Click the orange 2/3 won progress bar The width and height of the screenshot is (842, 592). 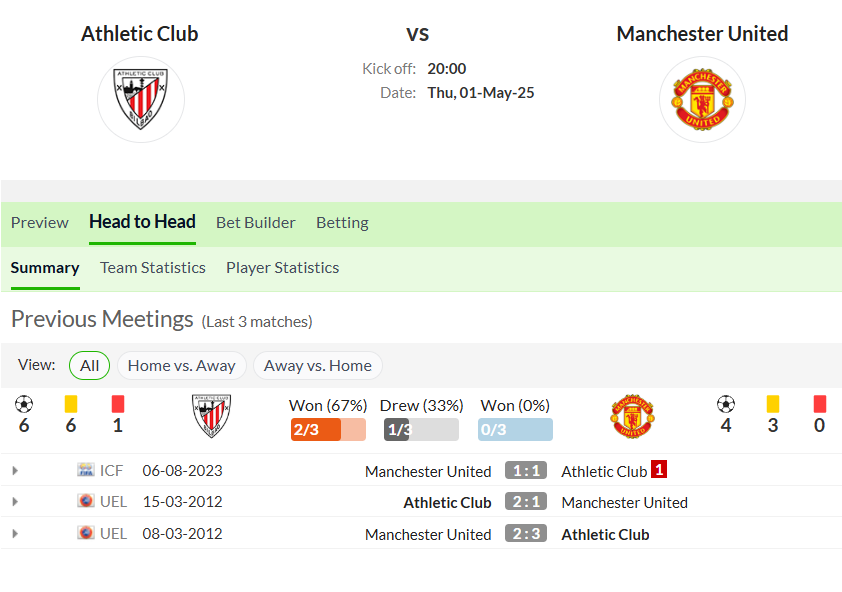coord(328,430)
